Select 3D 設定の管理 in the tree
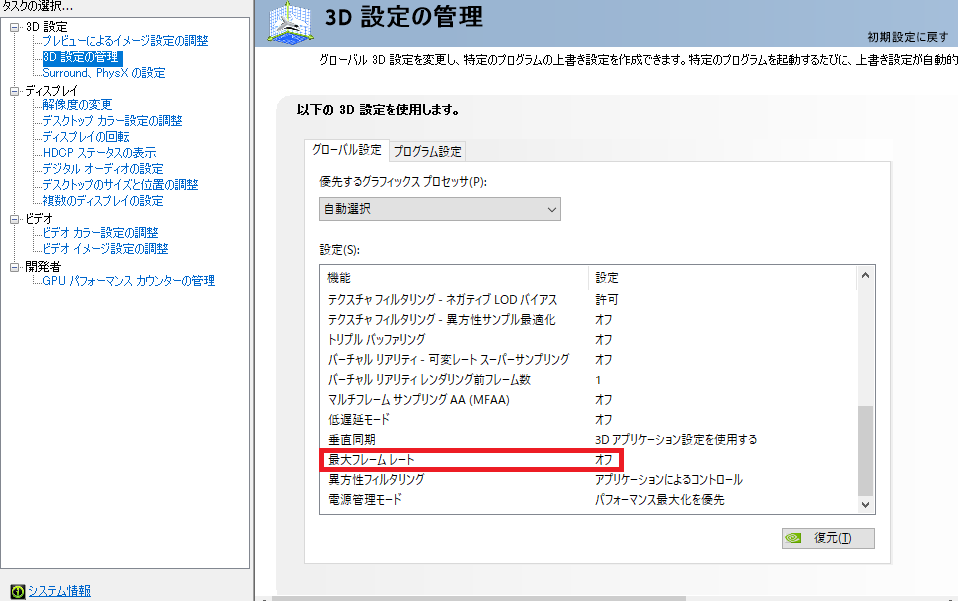Screen dimensions: 958x601 pyautogui.click(x=82, y=57)
